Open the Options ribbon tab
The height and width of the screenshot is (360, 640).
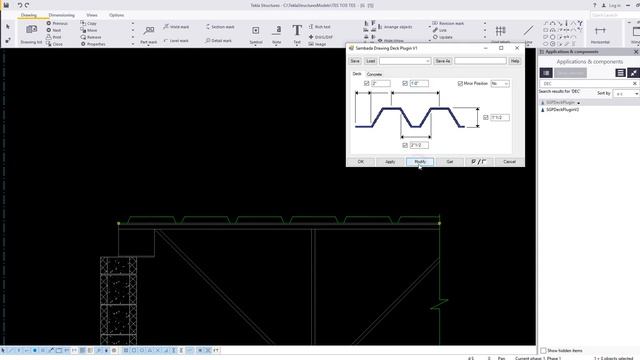coord(116,15)
